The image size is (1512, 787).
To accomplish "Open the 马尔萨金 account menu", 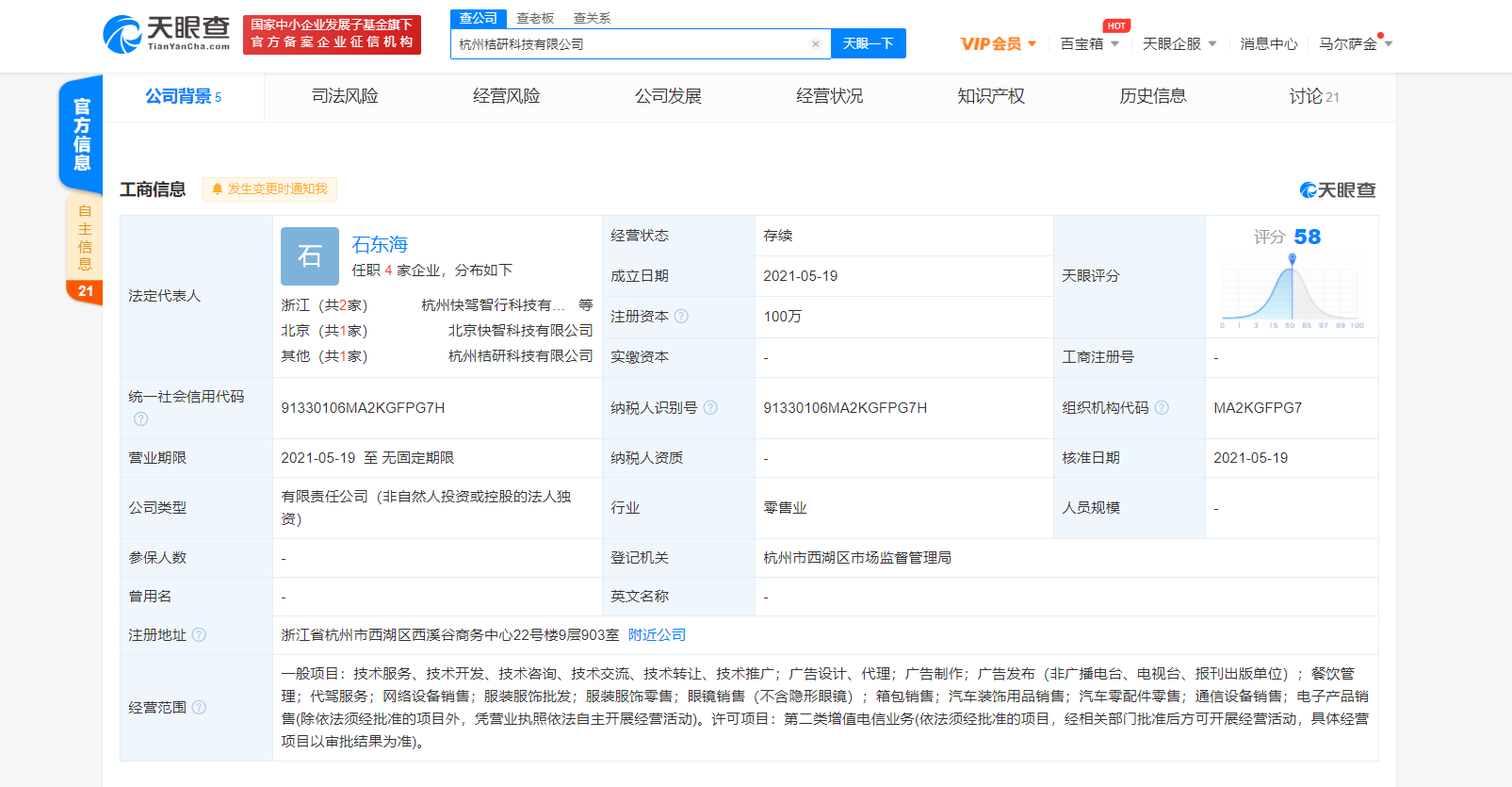I will click(1356, 44).
